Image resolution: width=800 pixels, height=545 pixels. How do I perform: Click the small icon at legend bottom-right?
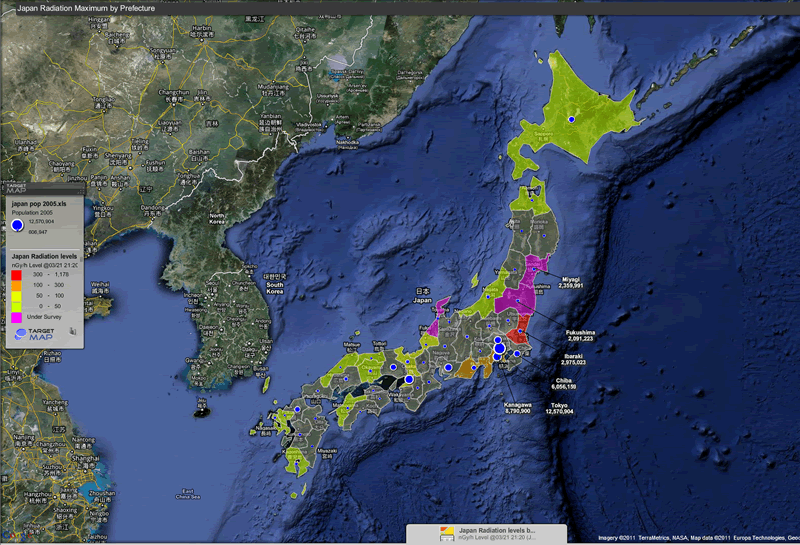coord(73,329)
